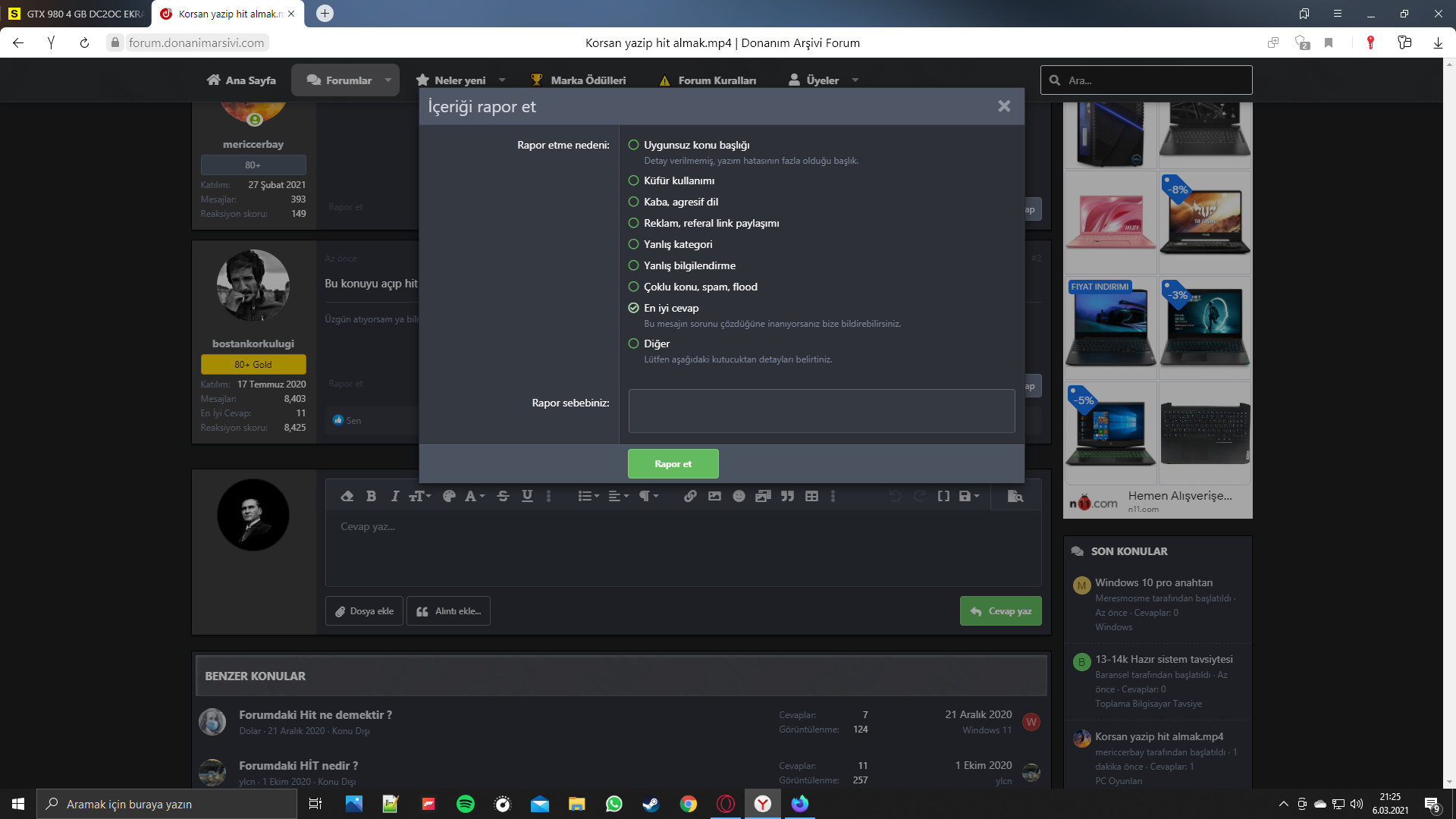
Task: Click the insert table icon
Action: pos(811,496)
